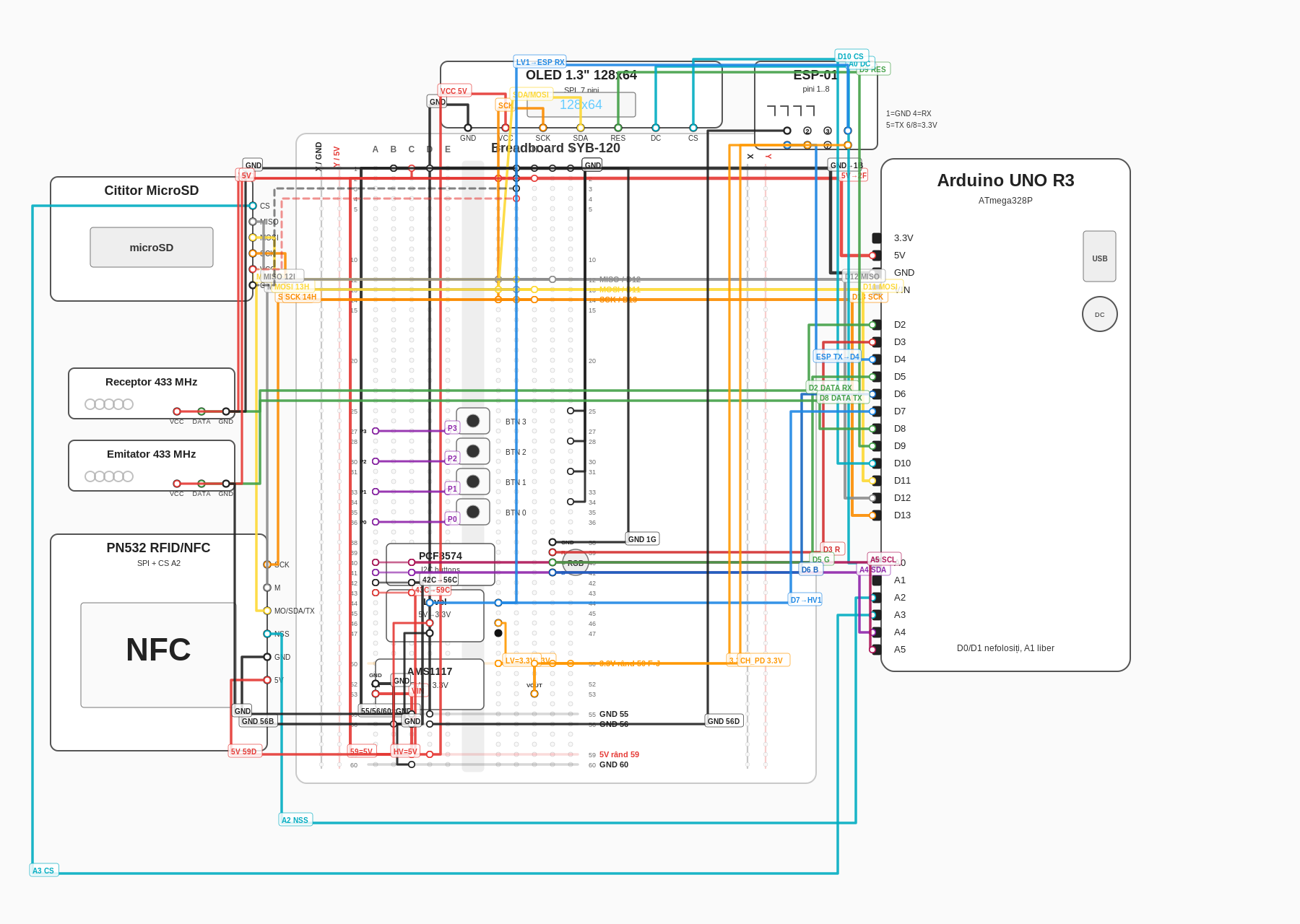Click the red 'VCC 5V' label
Viewport: 1300px width, 924px height.
coord(454,91)
